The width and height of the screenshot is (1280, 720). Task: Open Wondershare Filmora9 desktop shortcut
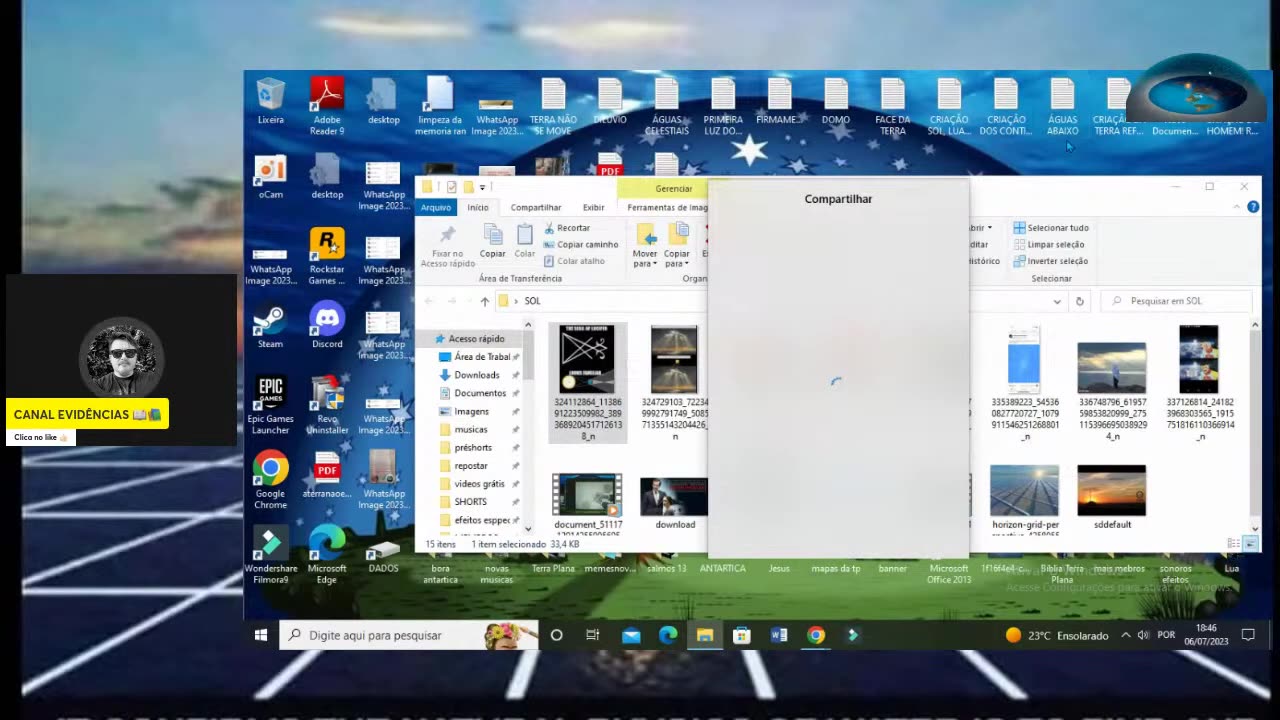point(270,555)
